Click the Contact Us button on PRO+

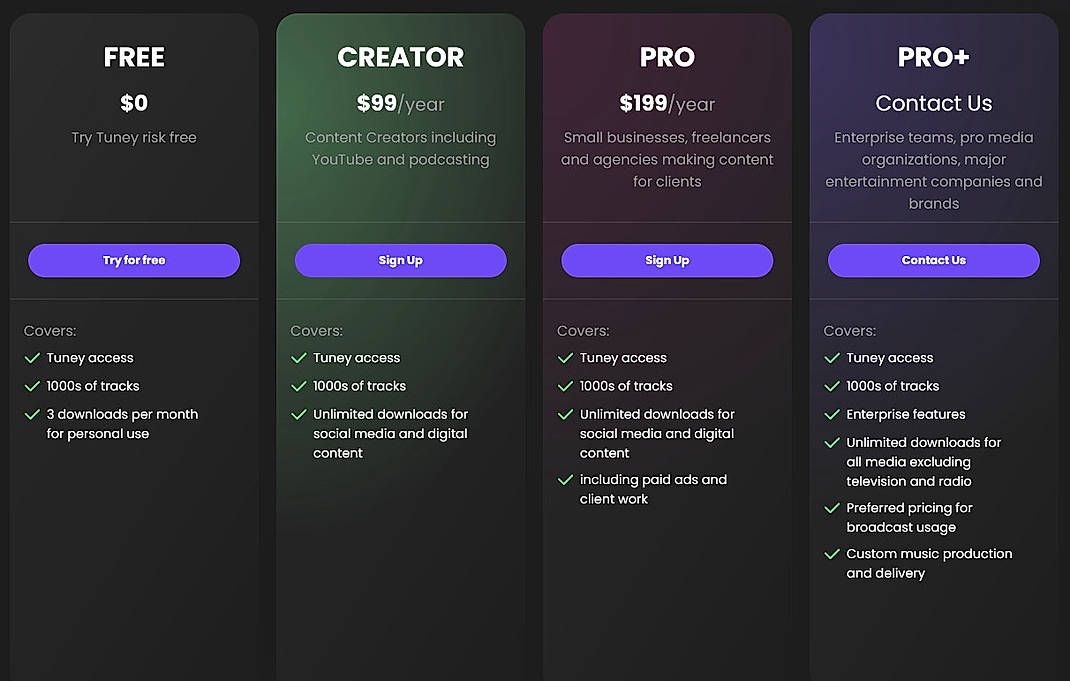[x=933, y=260]
